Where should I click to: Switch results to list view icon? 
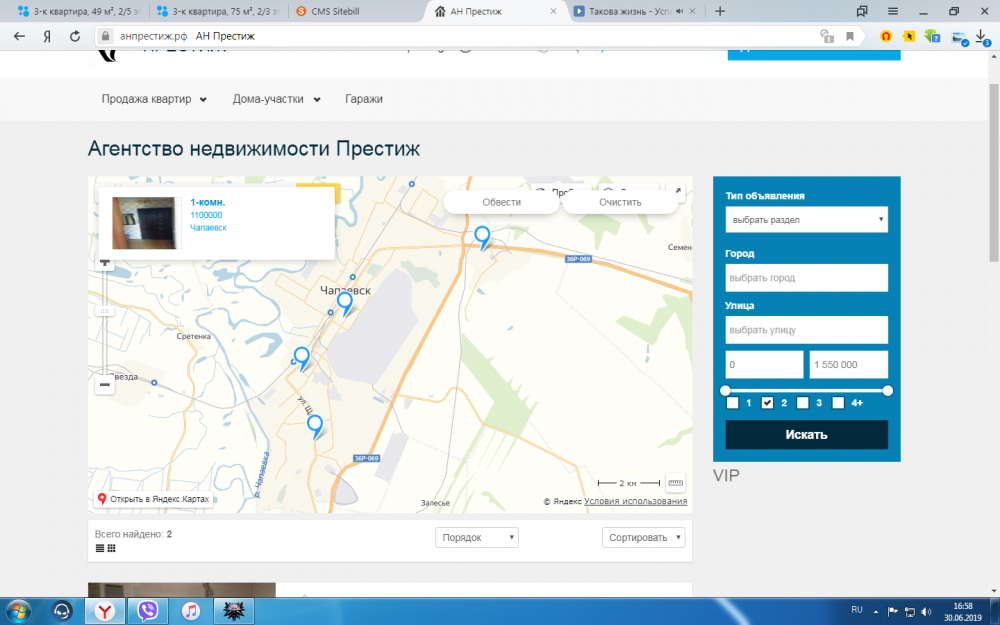click(x=100, y=548)
